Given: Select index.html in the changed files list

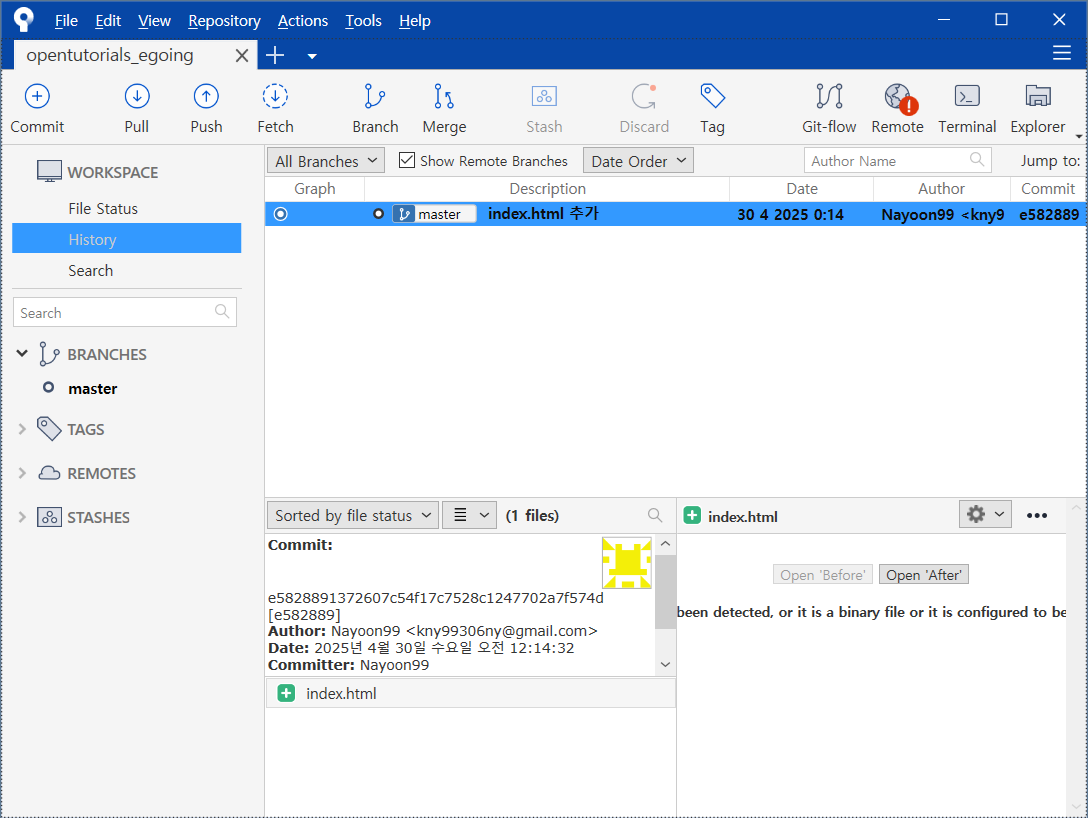Looking at the screenshot, I should pyautogui.click(x=470, y=693).
